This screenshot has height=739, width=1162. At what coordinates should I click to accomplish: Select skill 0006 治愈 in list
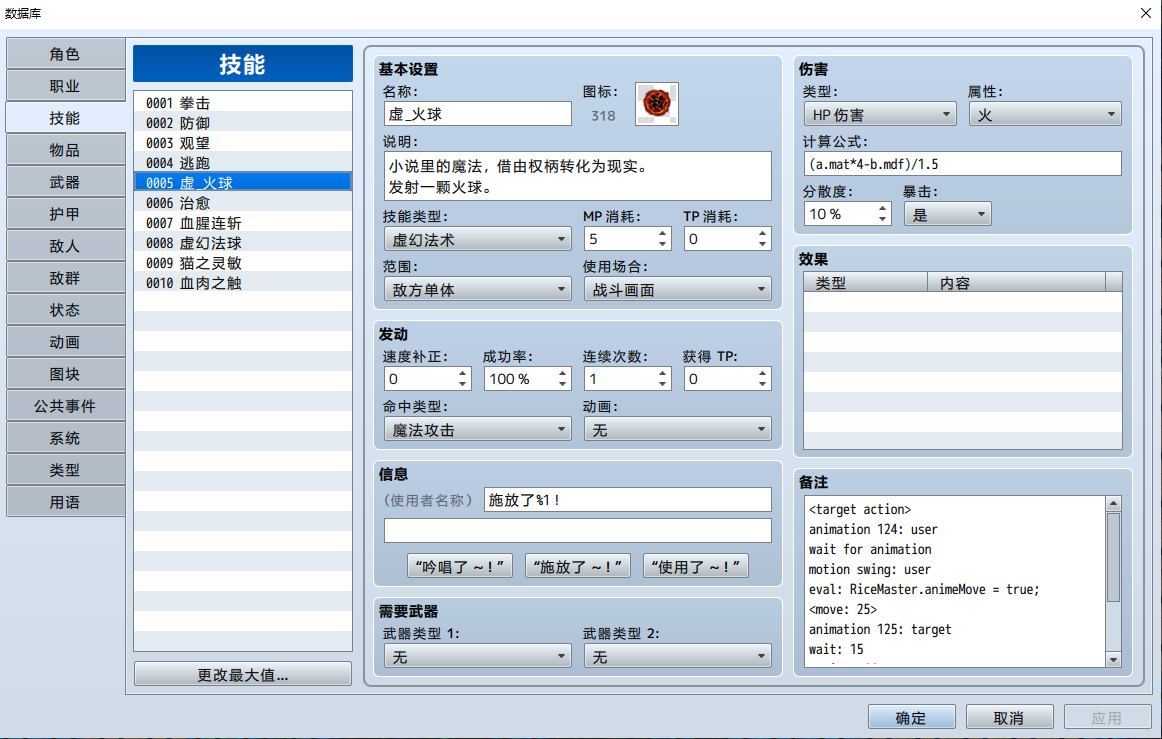tap(243, 203)
